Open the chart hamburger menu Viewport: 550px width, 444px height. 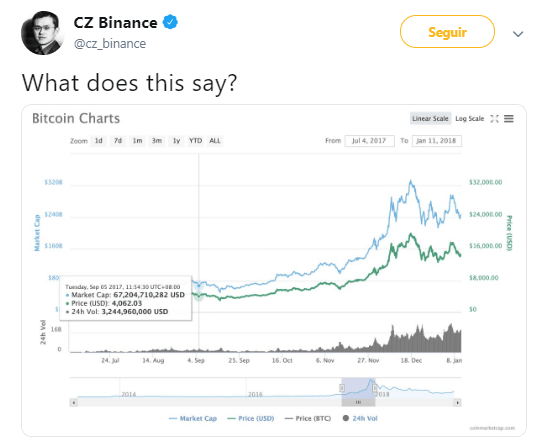pyautogui.click(x=509, y=119)
